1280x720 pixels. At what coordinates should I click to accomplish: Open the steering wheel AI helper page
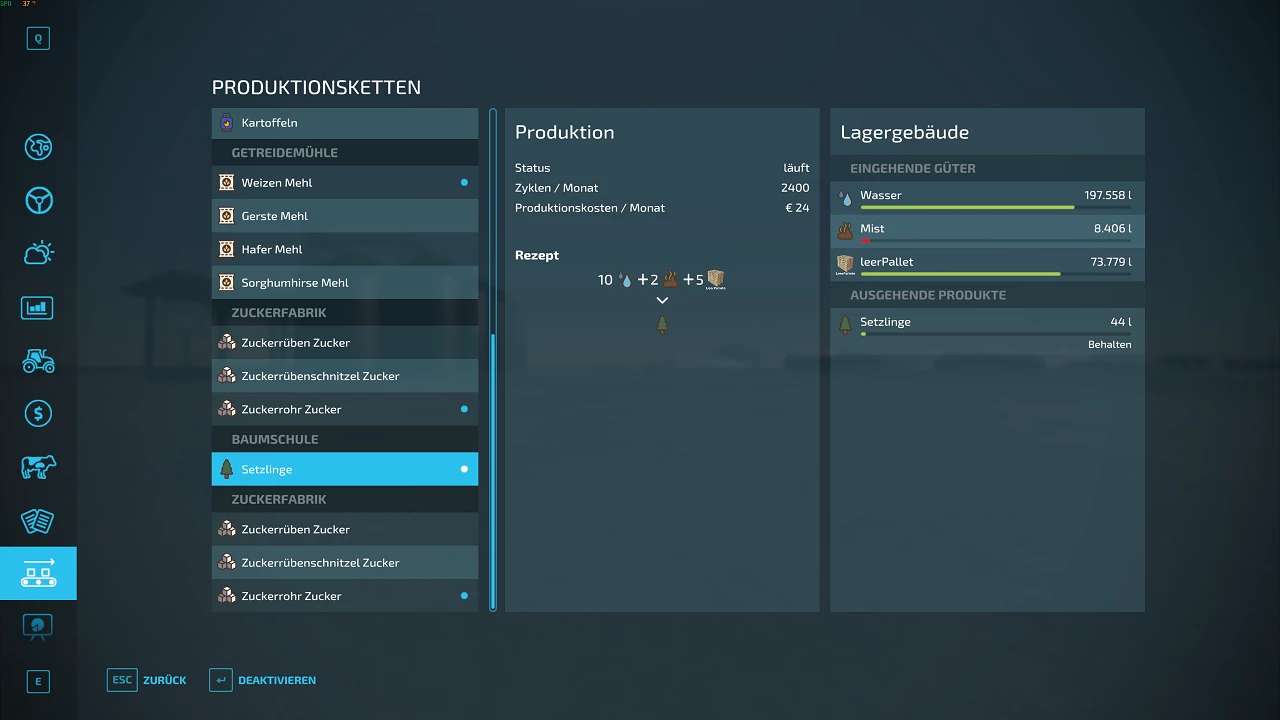[x=38, y=201]
